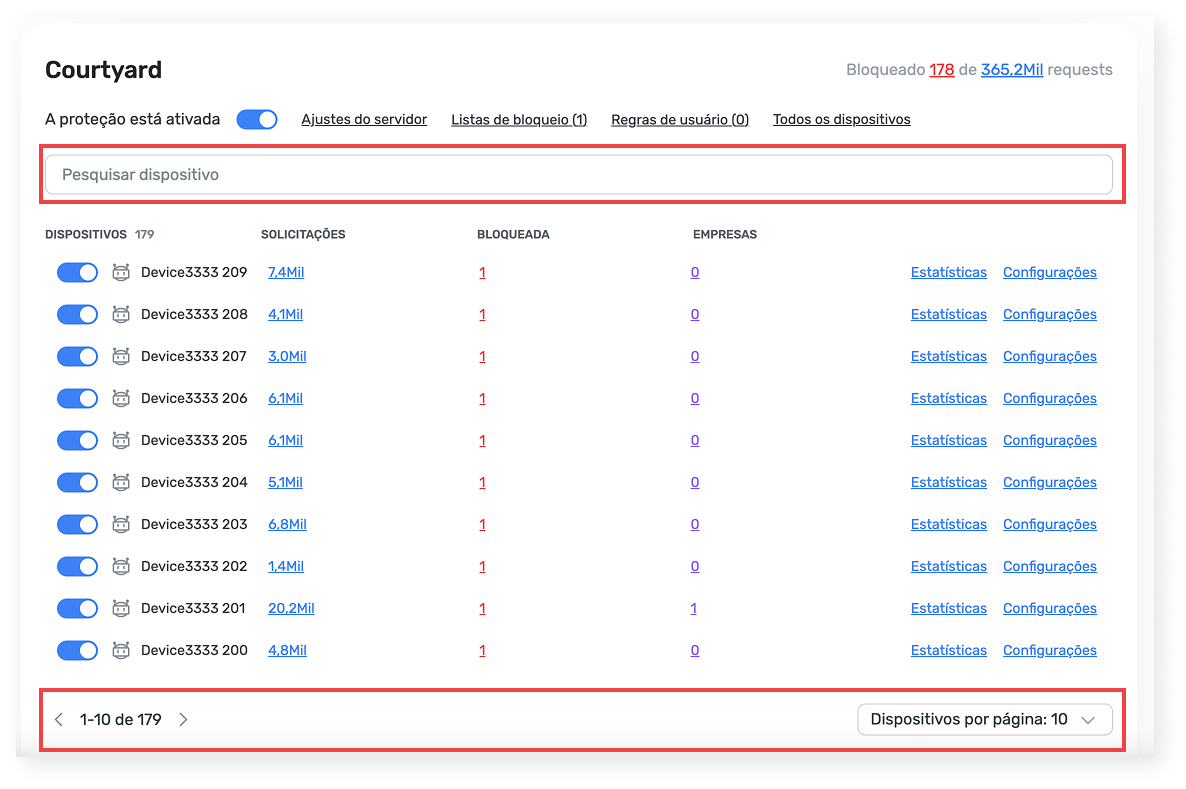This screenshot has width=1186, height=789.
Task: Open Configurações for Device3333 201
Action: (x=1050, y=608)
